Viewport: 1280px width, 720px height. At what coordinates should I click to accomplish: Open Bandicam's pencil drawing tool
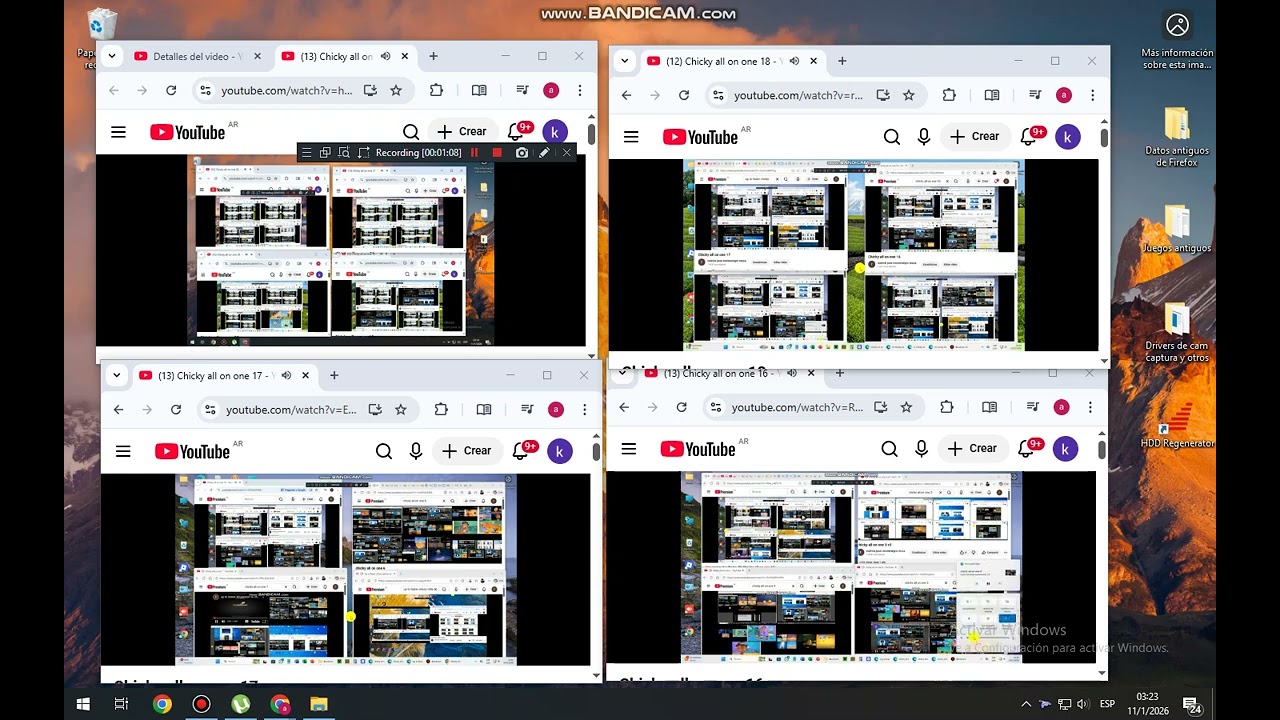(x=544, y=153)
